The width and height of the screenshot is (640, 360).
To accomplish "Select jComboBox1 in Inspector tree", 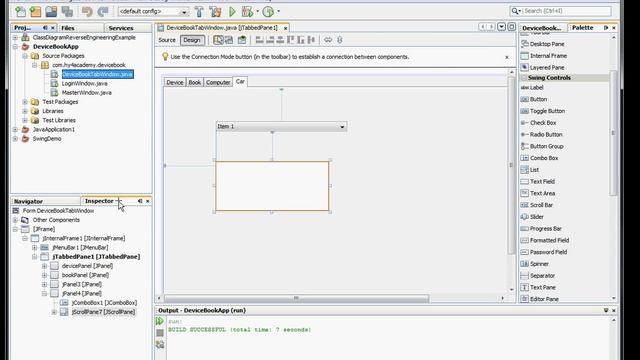I will [104, 303].
